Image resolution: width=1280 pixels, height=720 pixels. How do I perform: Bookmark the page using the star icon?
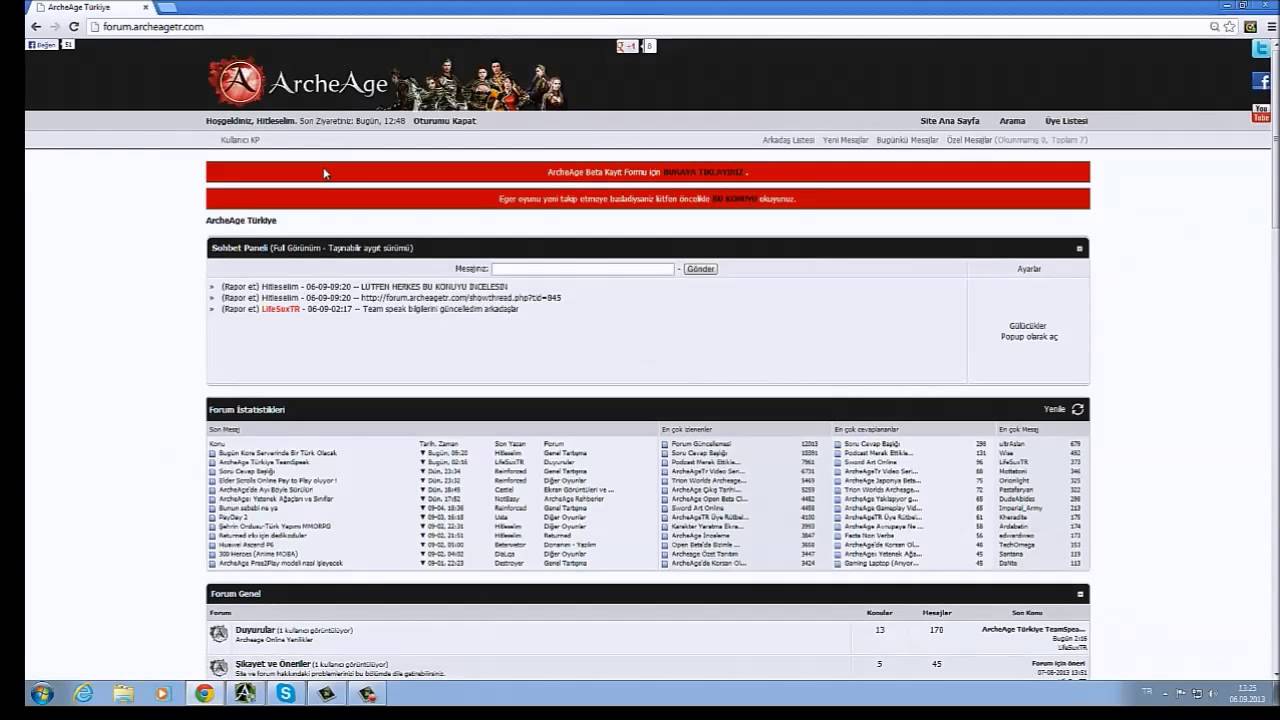pos(1230,27)
